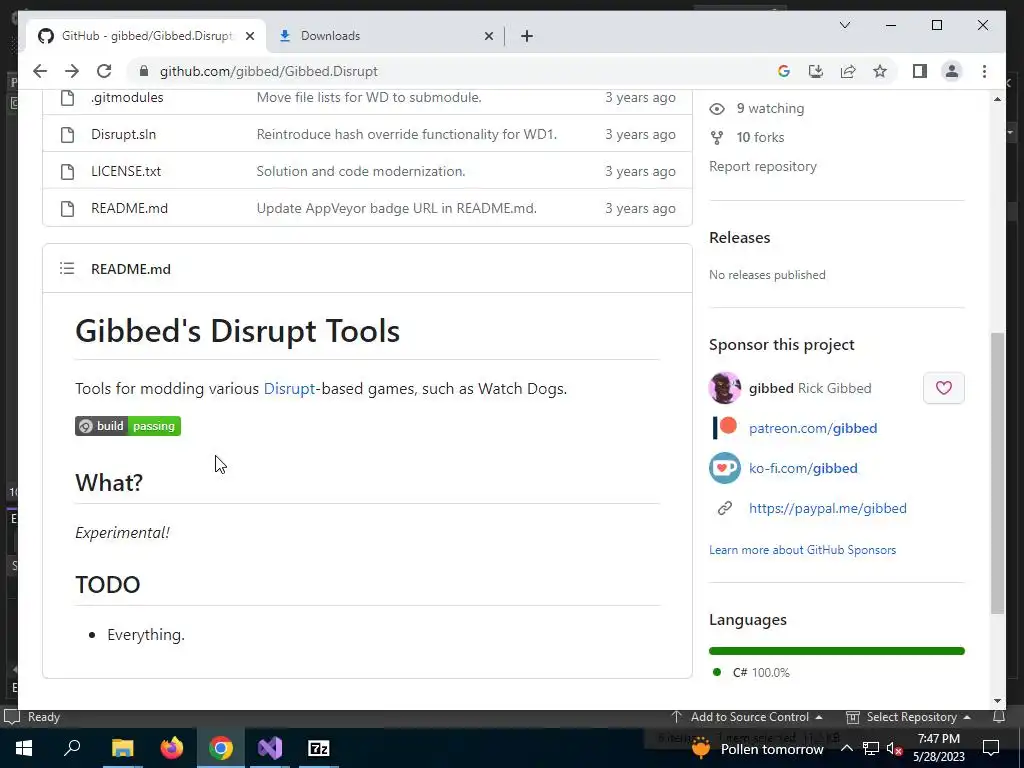Viewport: 1024px width, 768px height.
Task: Click Report repository
Action: pyautogui.click(x=763, y=167)
